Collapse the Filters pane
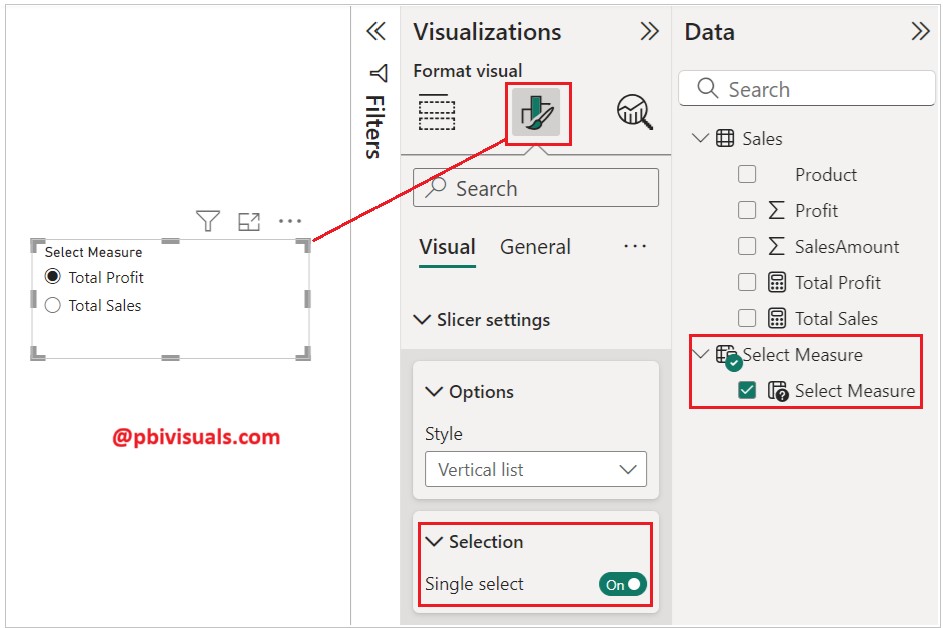 (x=375, y=31)
